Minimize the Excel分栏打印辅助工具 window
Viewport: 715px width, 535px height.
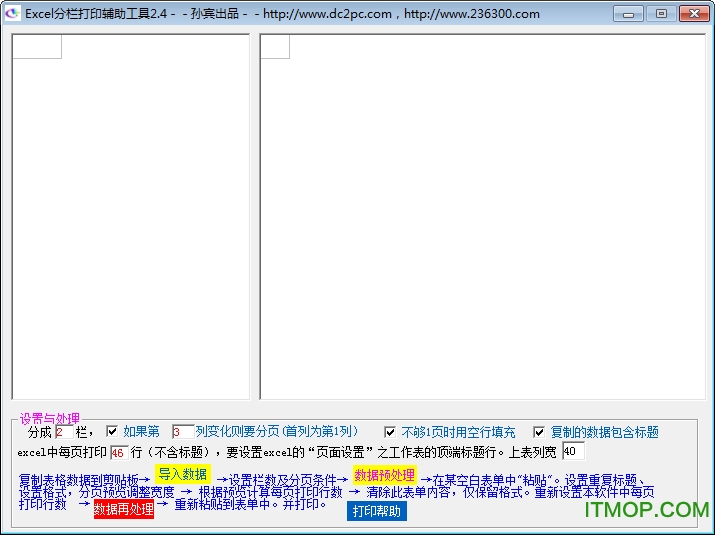tap(628, 14)
